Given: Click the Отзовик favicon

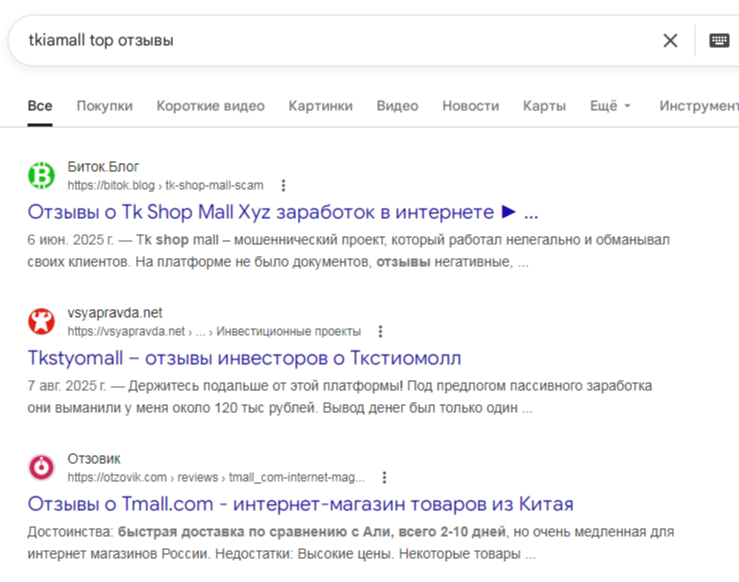Looking at the screenshot, I should pos(41,467).
